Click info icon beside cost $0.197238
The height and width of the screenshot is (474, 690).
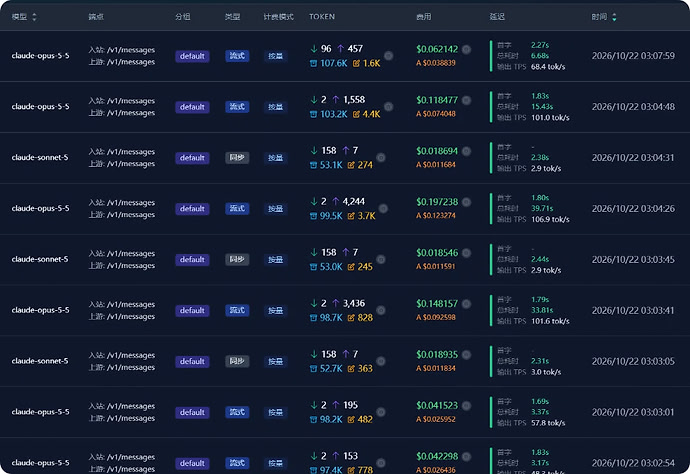pos(466,202)
